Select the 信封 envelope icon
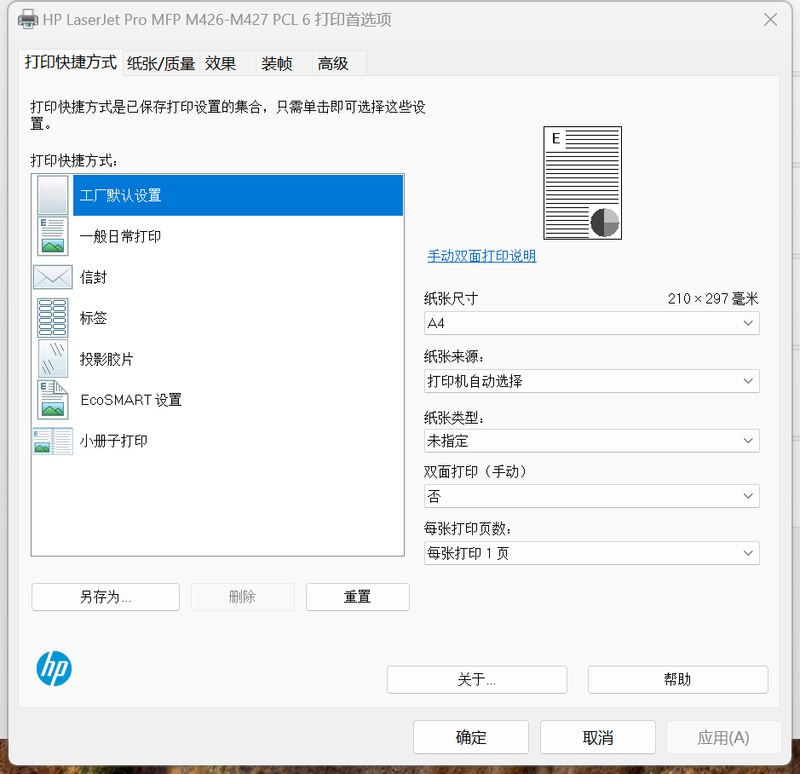The width and height of the screenshot is (800, 774). (52, 277)
